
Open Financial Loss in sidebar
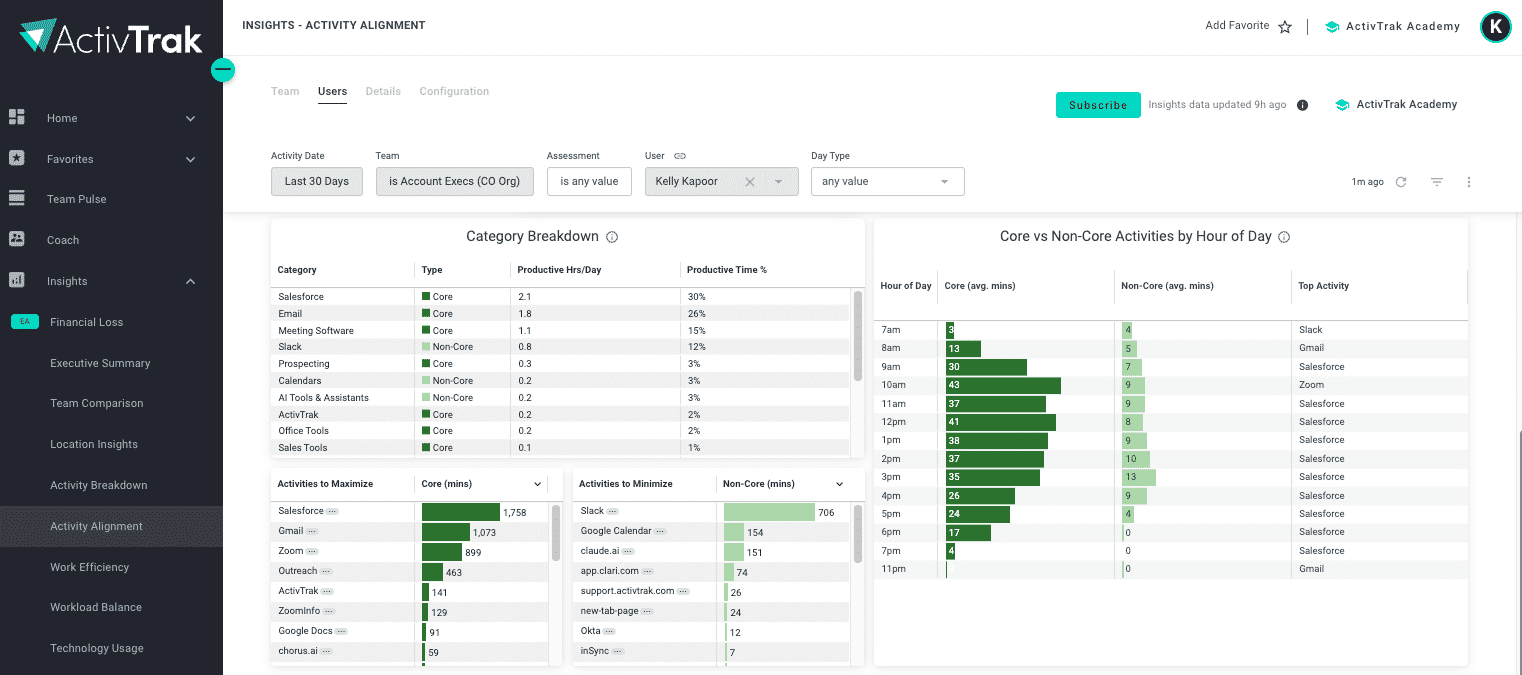click(87, 322)
